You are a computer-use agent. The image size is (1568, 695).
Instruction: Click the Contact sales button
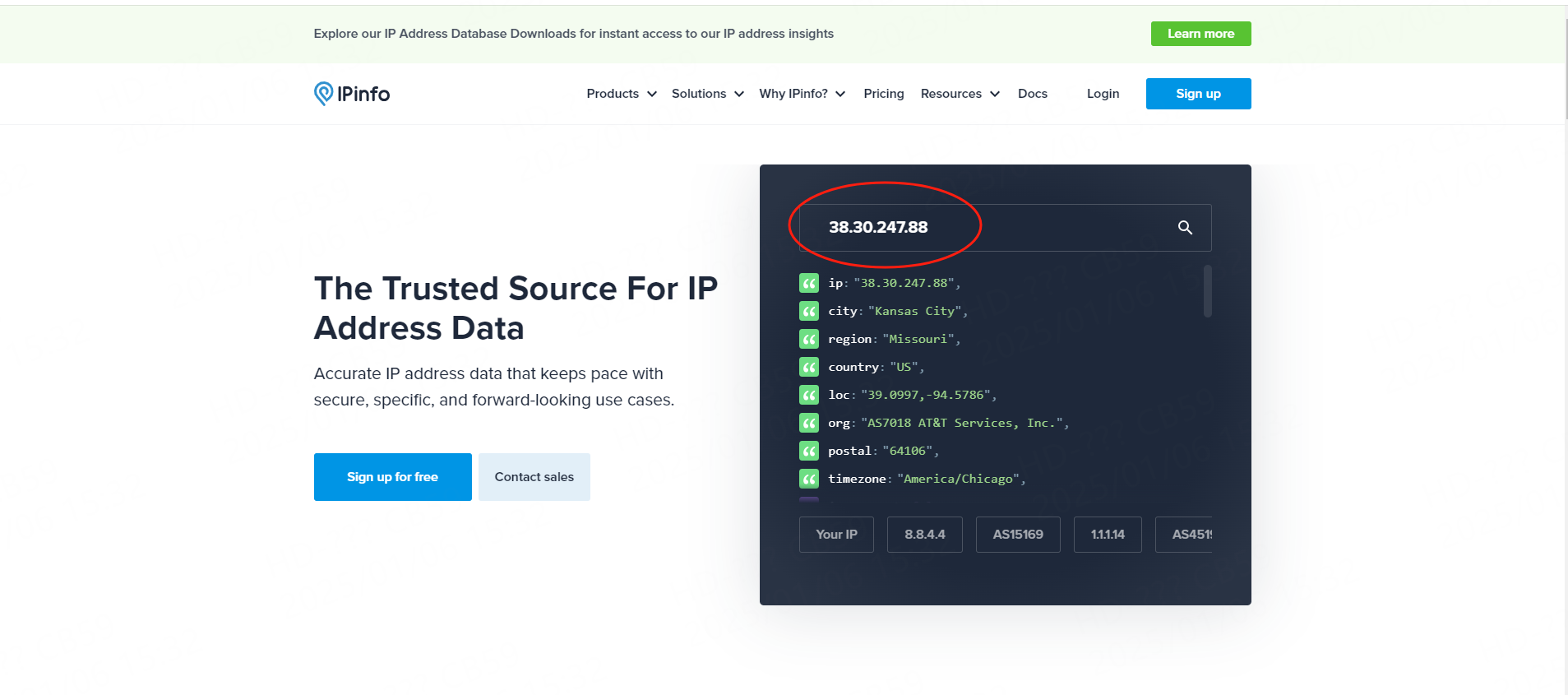(534, 477)
